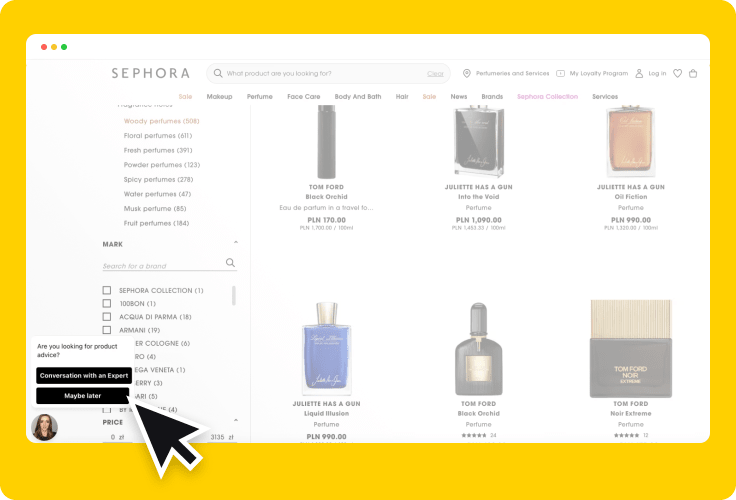
Task: Open the Body And Bath menu
Action: [x=358, y=97]
